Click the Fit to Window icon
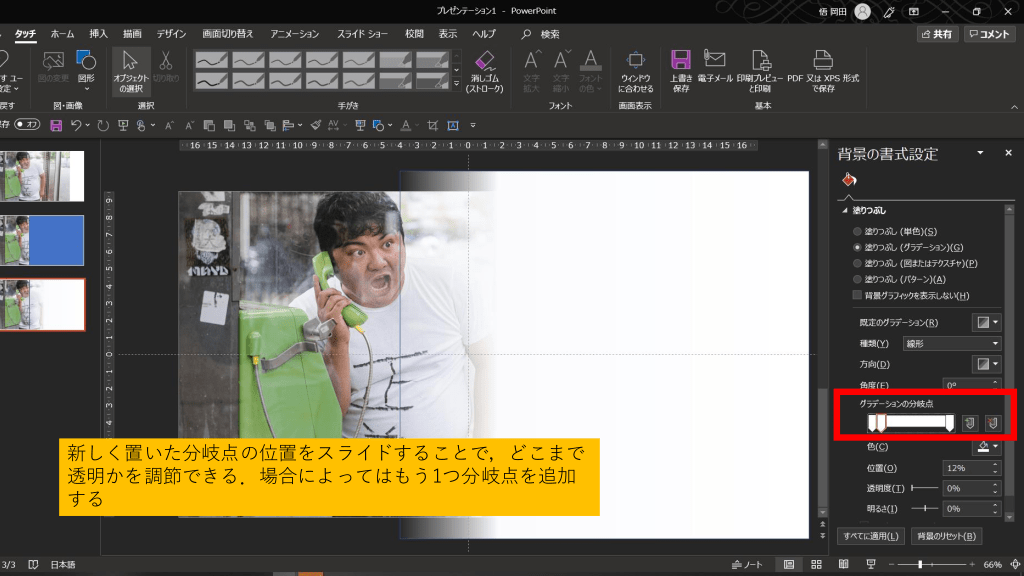1024x576 pixels. [x=635, y=68]
